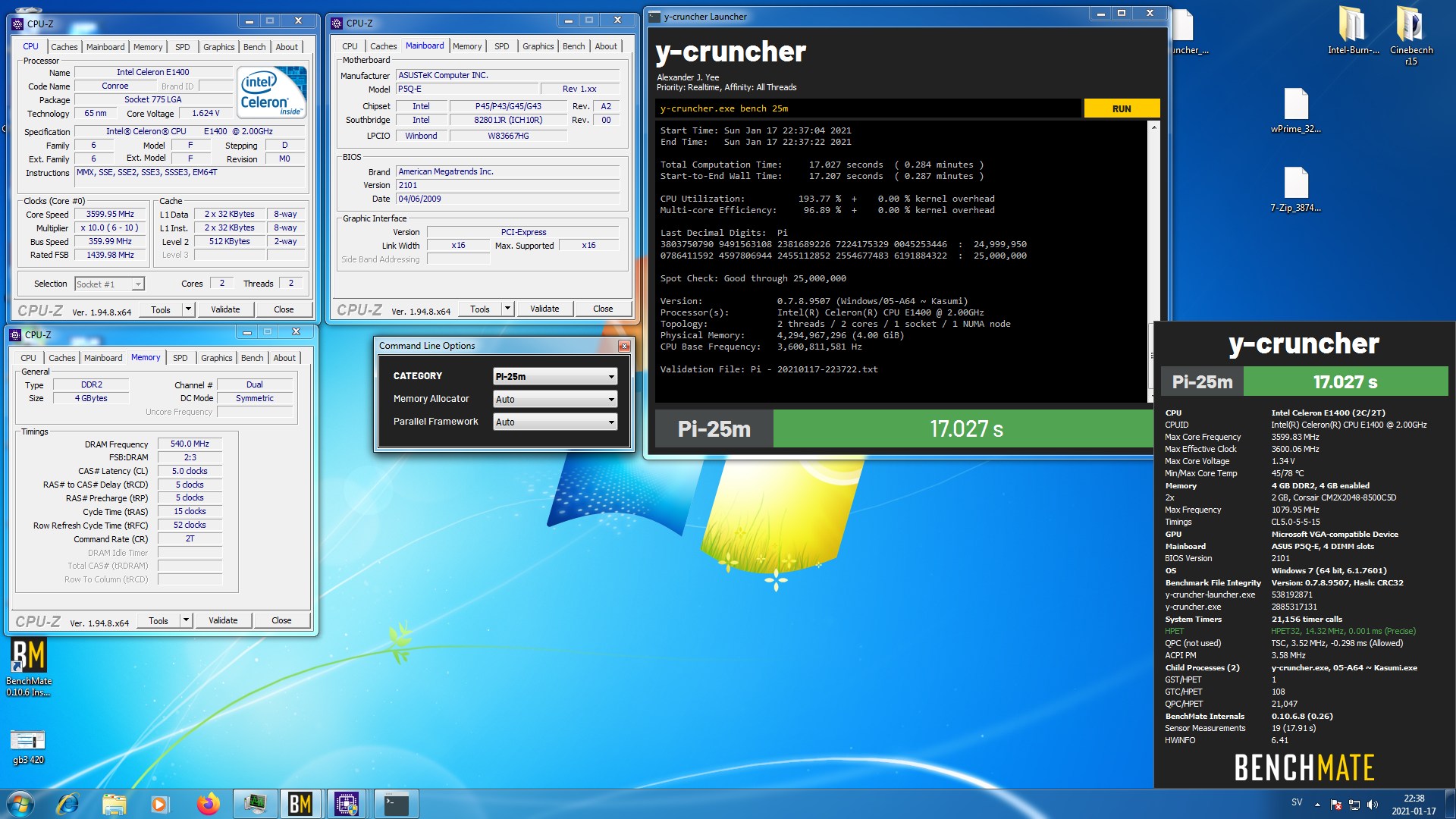This screenshot has height=819, width=1456.
Task: Open the monitor app taskbar item
Action: point(255,804)
